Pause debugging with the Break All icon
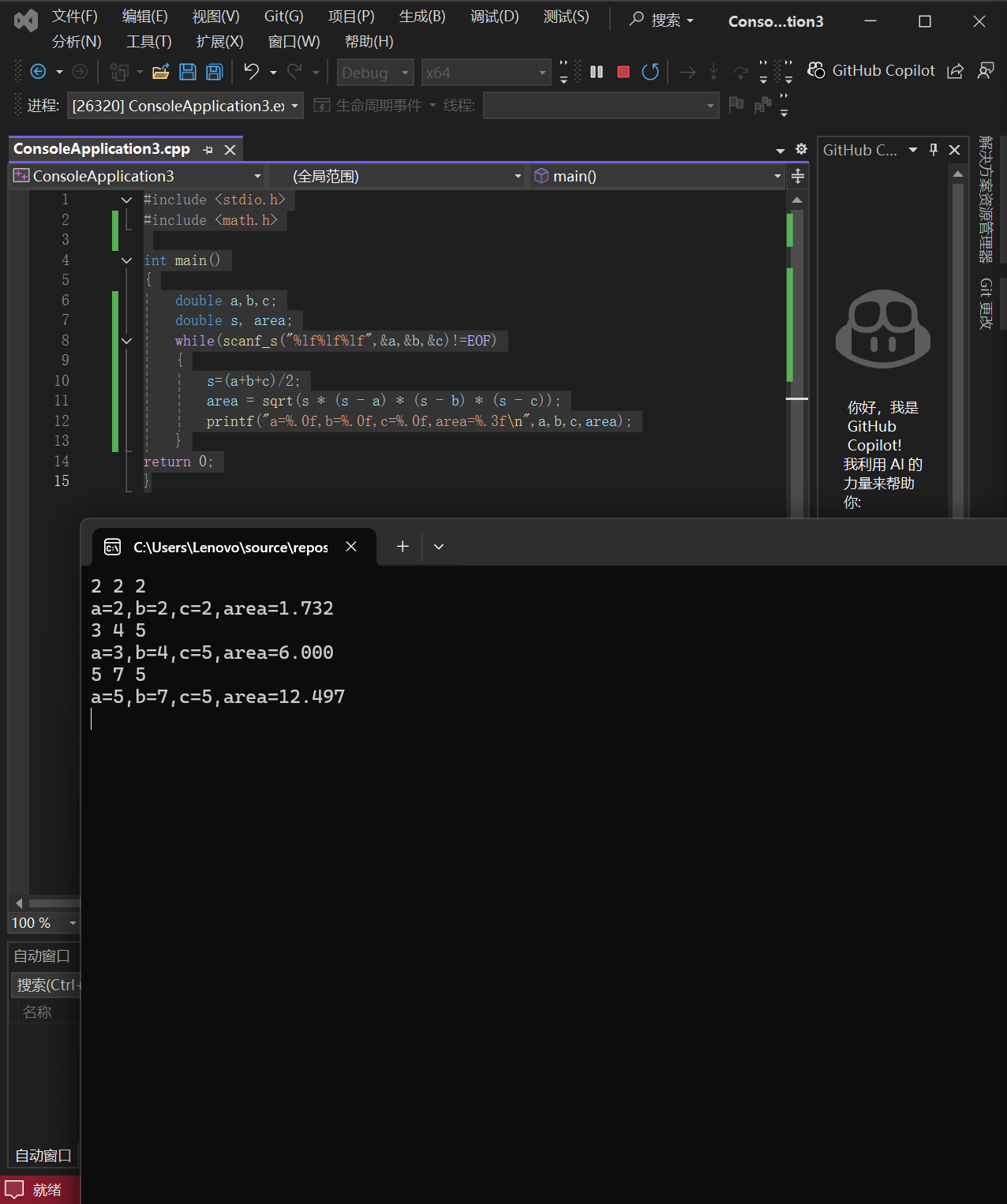The height and width of the screenshot is (1204, 1007). pos(597,72)
